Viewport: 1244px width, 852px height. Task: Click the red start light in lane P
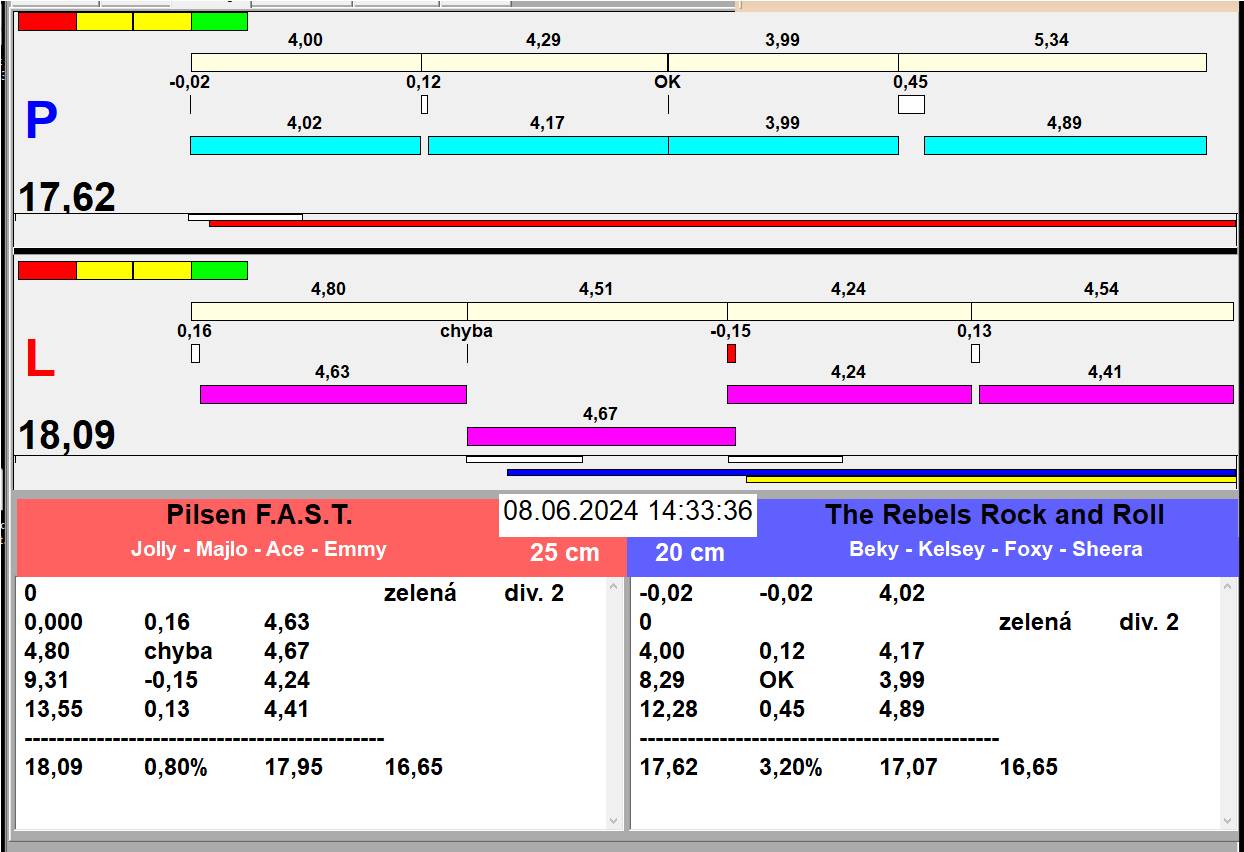coord(47,21)
